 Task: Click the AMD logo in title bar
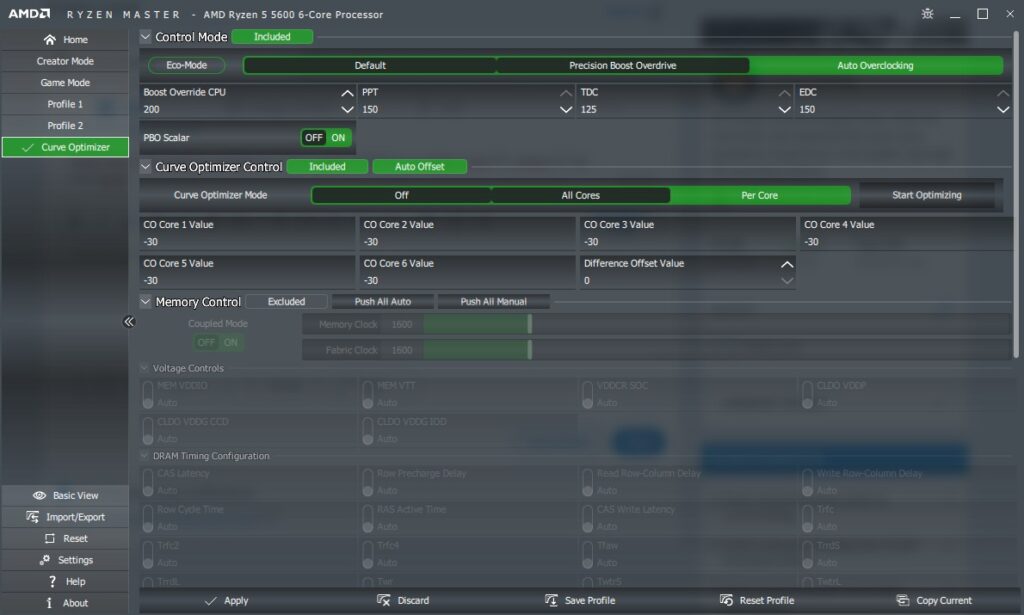(x=29, y=14)
